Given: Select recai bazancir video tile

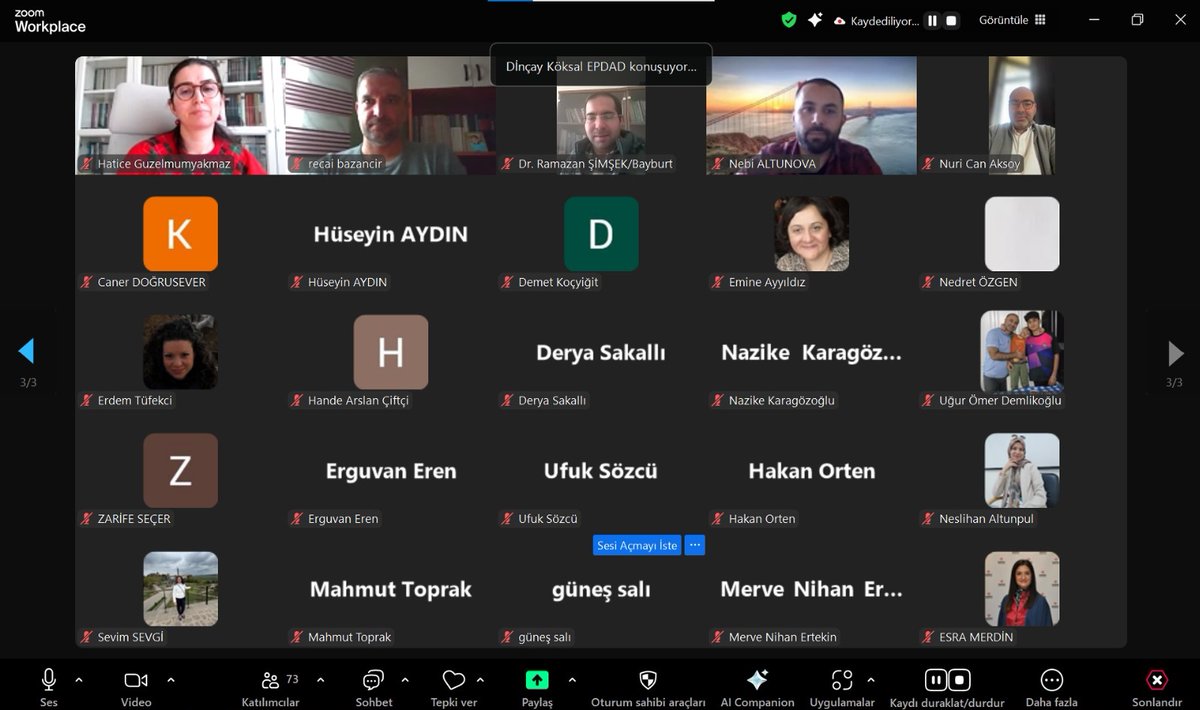Looking at the screenshot, I should [x=391, y=115].
